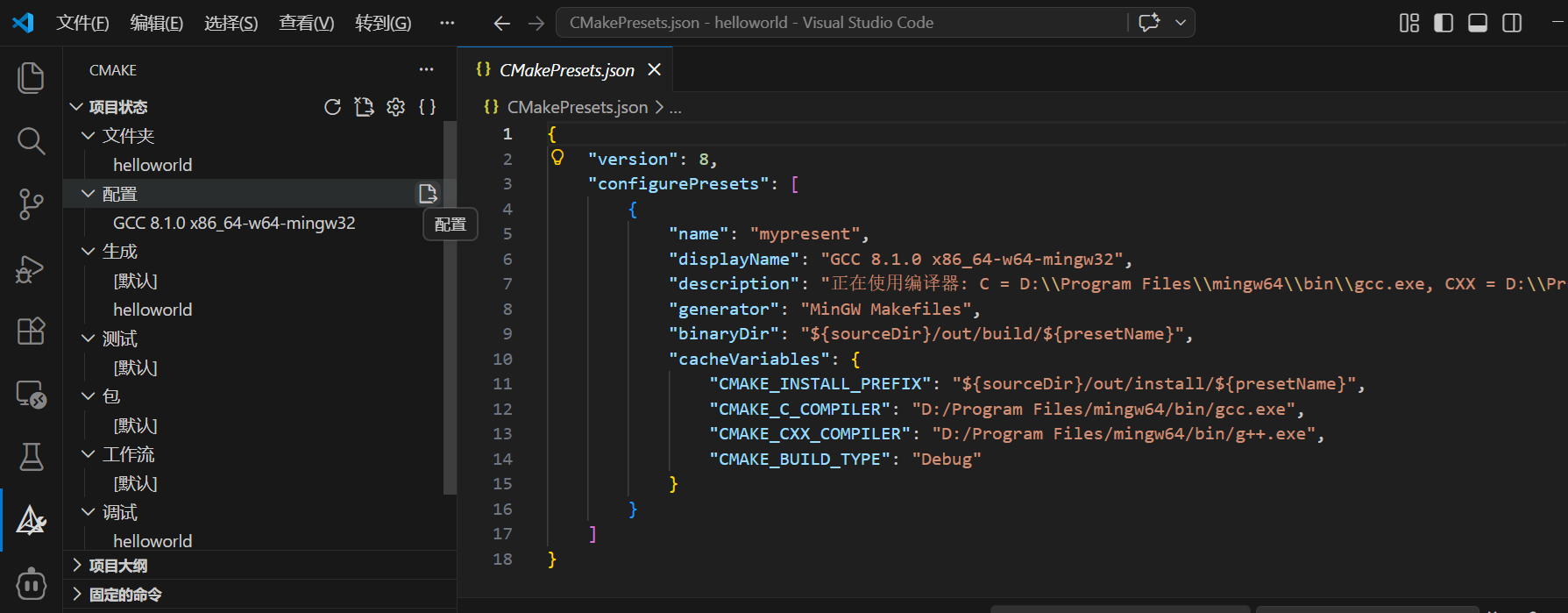
Task: Collapse the 文件夹 tree node
Action: (x=88, y=136)
